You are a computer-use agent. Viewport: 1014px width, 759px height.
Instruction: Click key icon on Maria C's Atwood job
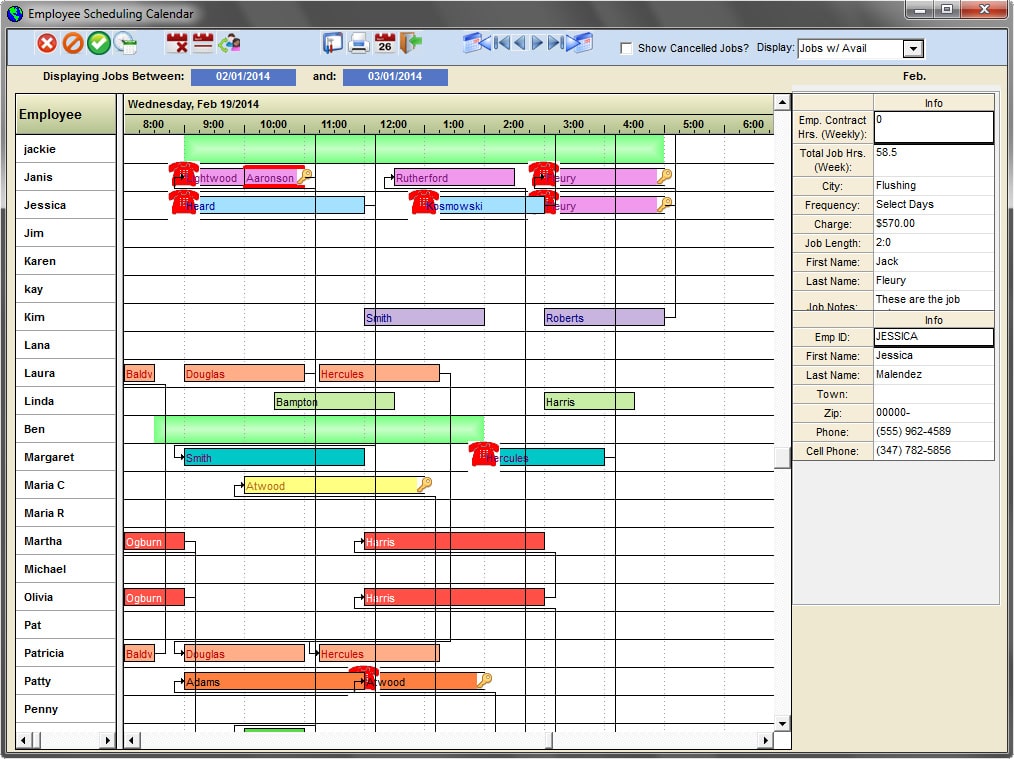[x=425, y=484]
